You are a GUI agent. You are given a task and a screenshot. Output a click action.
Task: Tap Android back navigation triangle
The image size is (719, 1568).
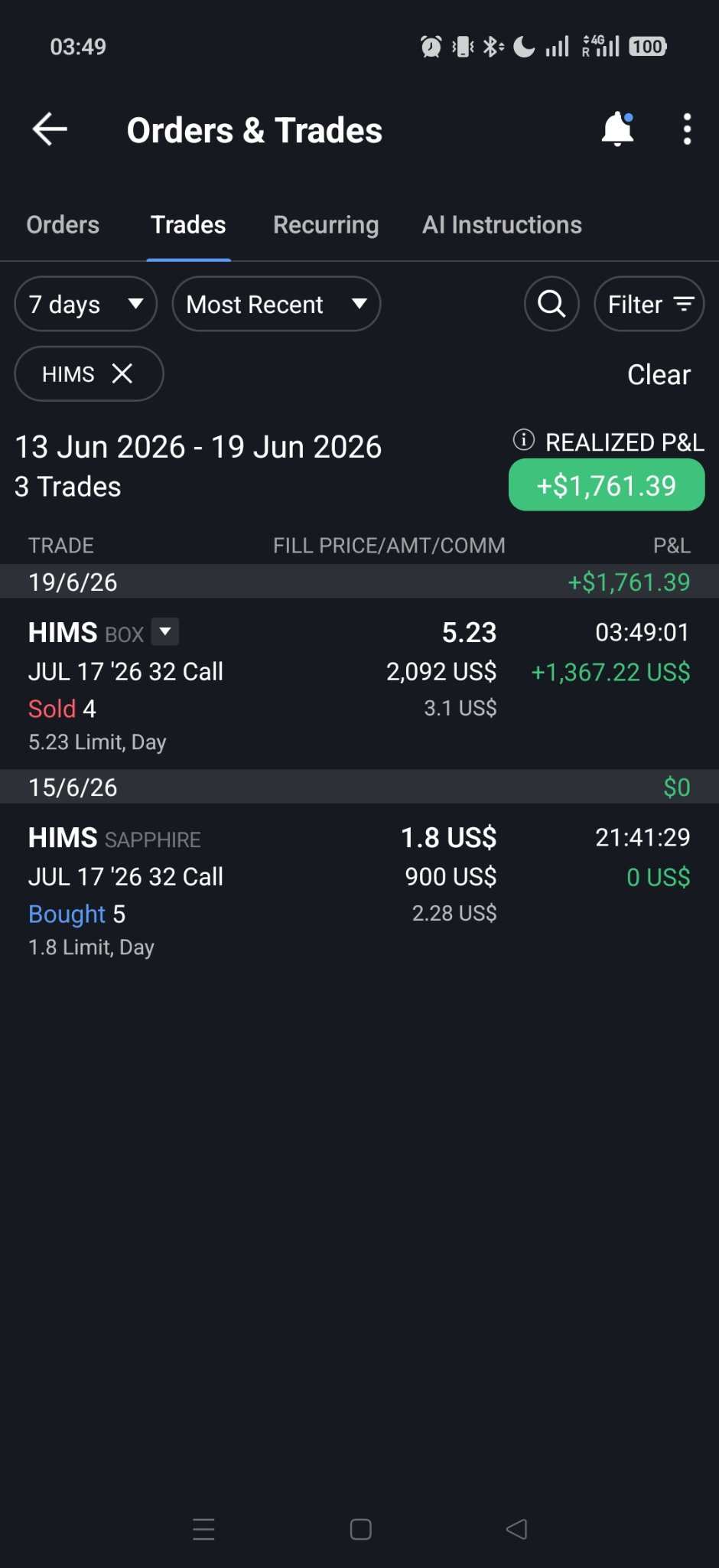pos(517,1529)
